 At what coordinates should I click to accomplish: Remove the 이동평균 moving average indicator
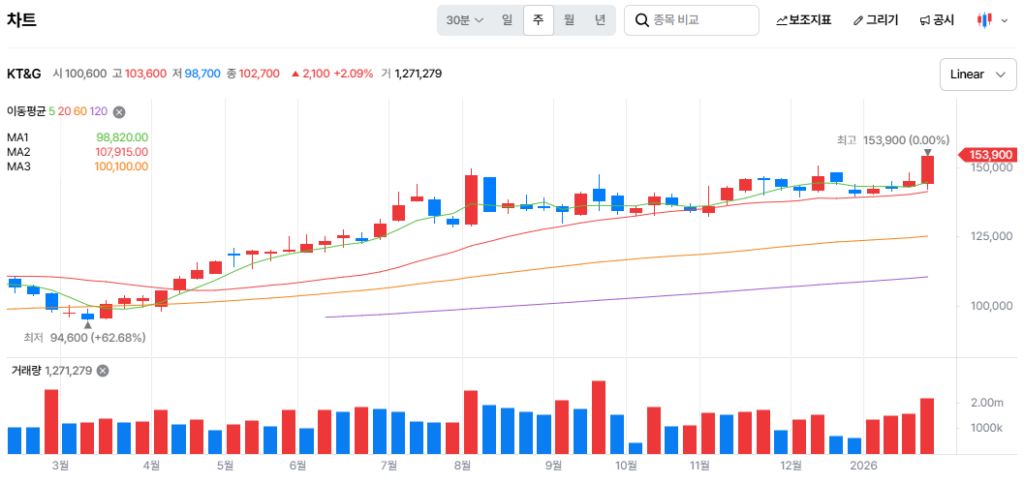[119, 112]
